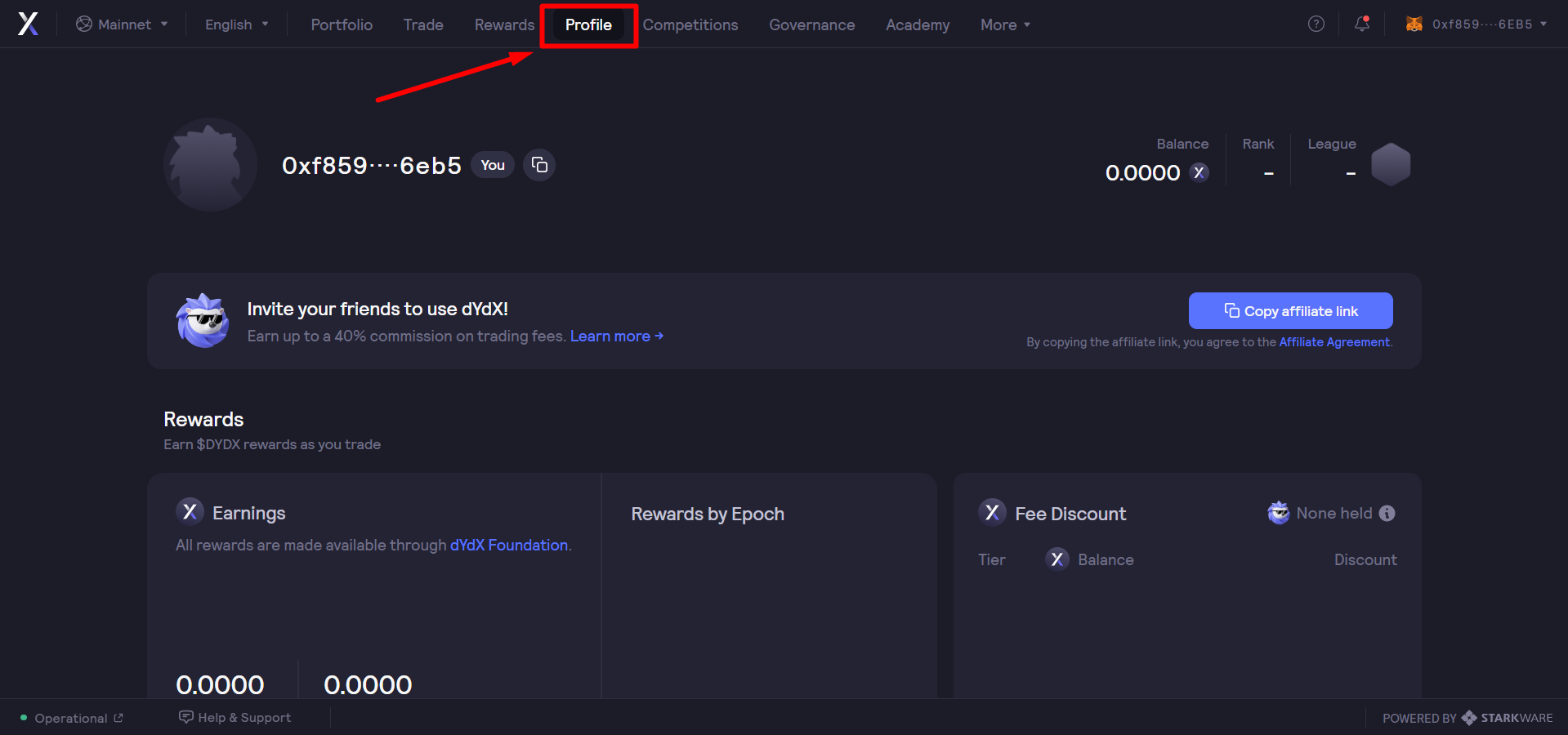Click the DYDX icon next to Balance column
The width and height of the screenshot is (1568, 735).
(1057, 559)
